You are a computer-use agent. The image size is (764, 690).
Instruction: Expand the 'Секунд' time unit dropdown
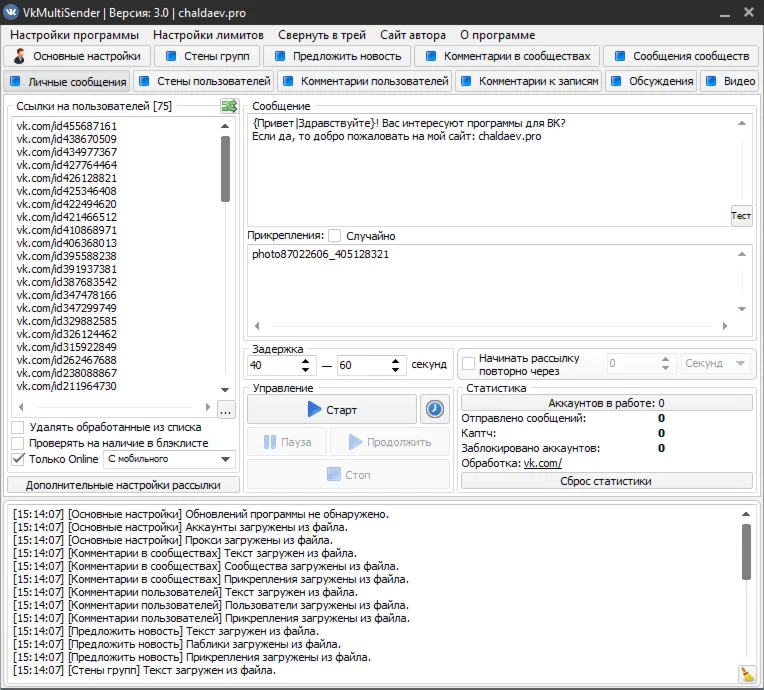(x=717, y=364)
